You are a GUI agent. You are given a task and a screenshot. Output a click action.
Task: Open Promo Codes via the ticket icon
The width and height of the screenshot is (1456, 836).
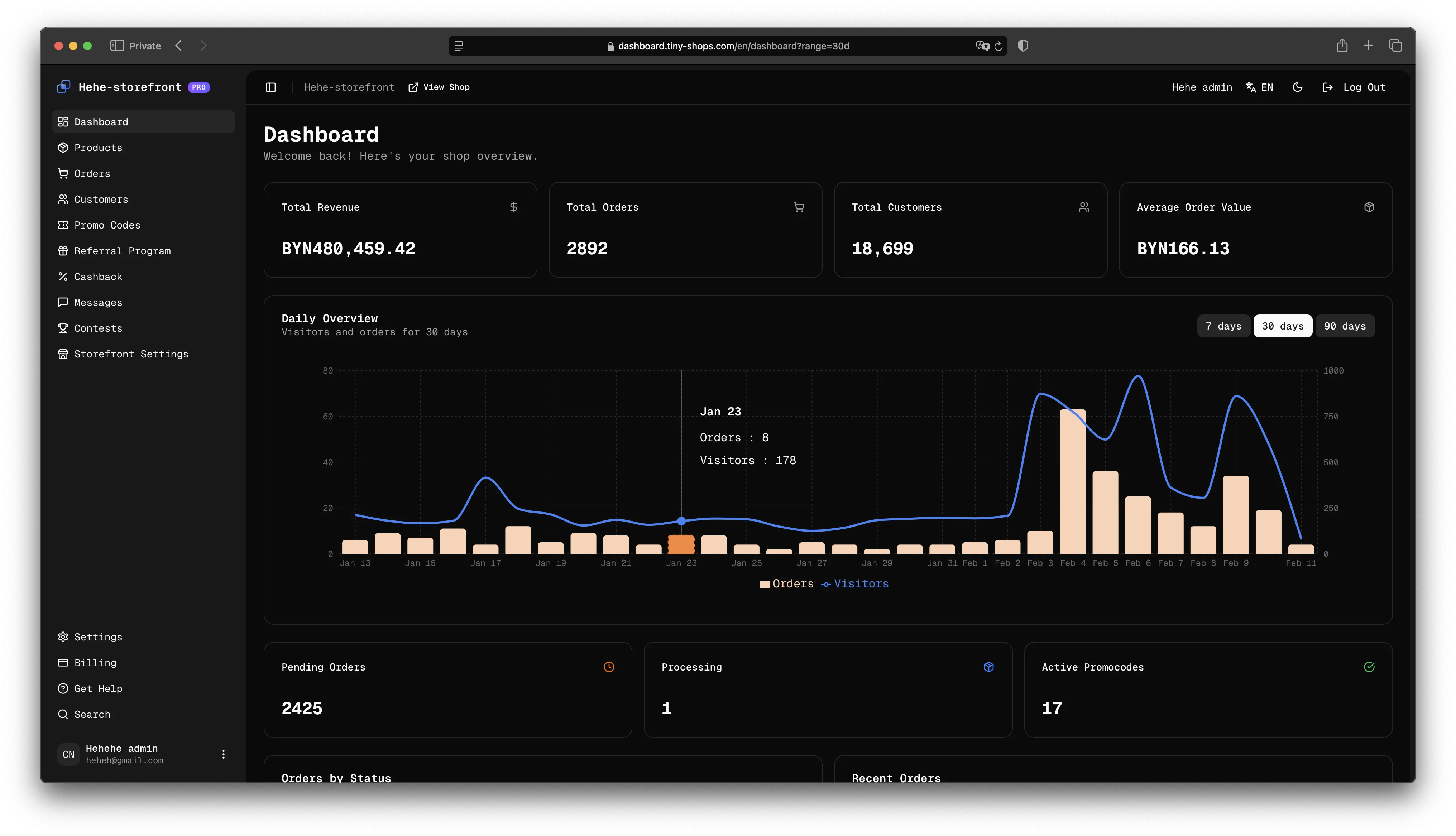point(63,225)
